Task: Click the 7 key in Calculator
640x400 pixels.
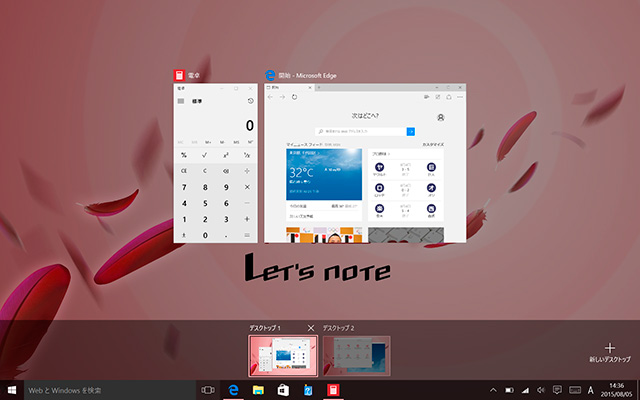Action: pos(184,187)
